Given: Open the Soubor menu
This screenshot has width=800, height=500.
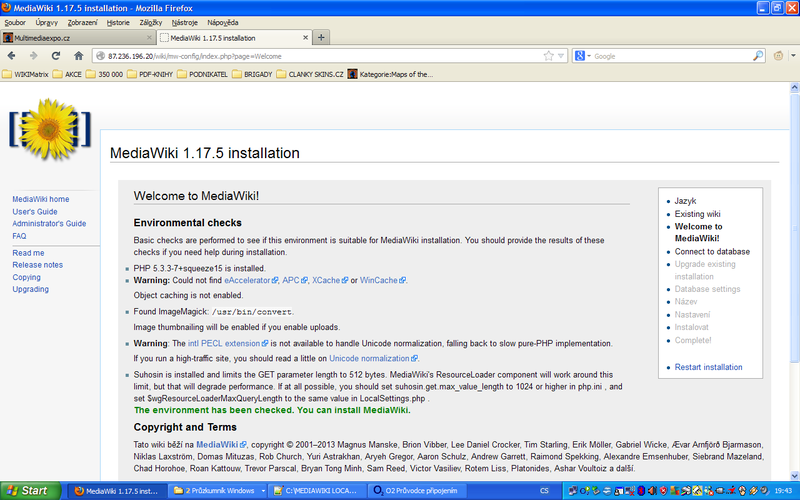Looking at the screenshot, I should click(x=15, y=22).
